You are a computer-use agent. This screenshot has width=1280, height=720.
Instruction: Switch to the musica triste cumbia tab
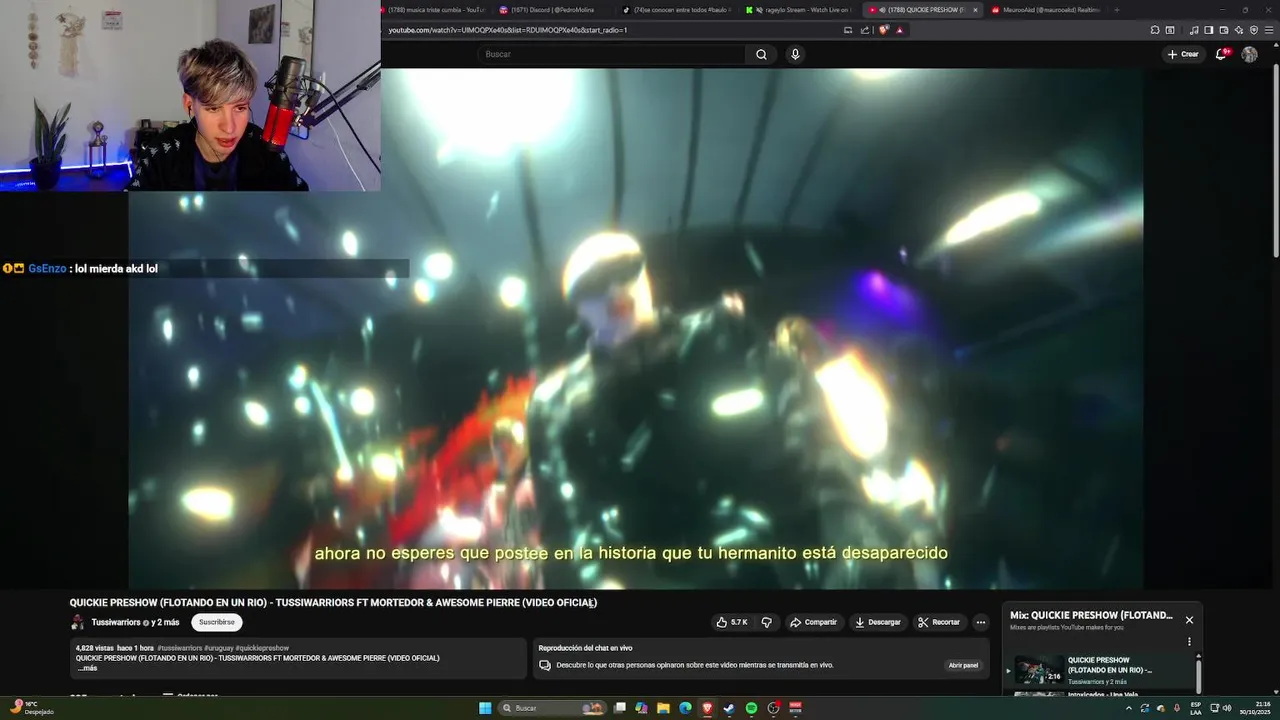tap(437, 10)
